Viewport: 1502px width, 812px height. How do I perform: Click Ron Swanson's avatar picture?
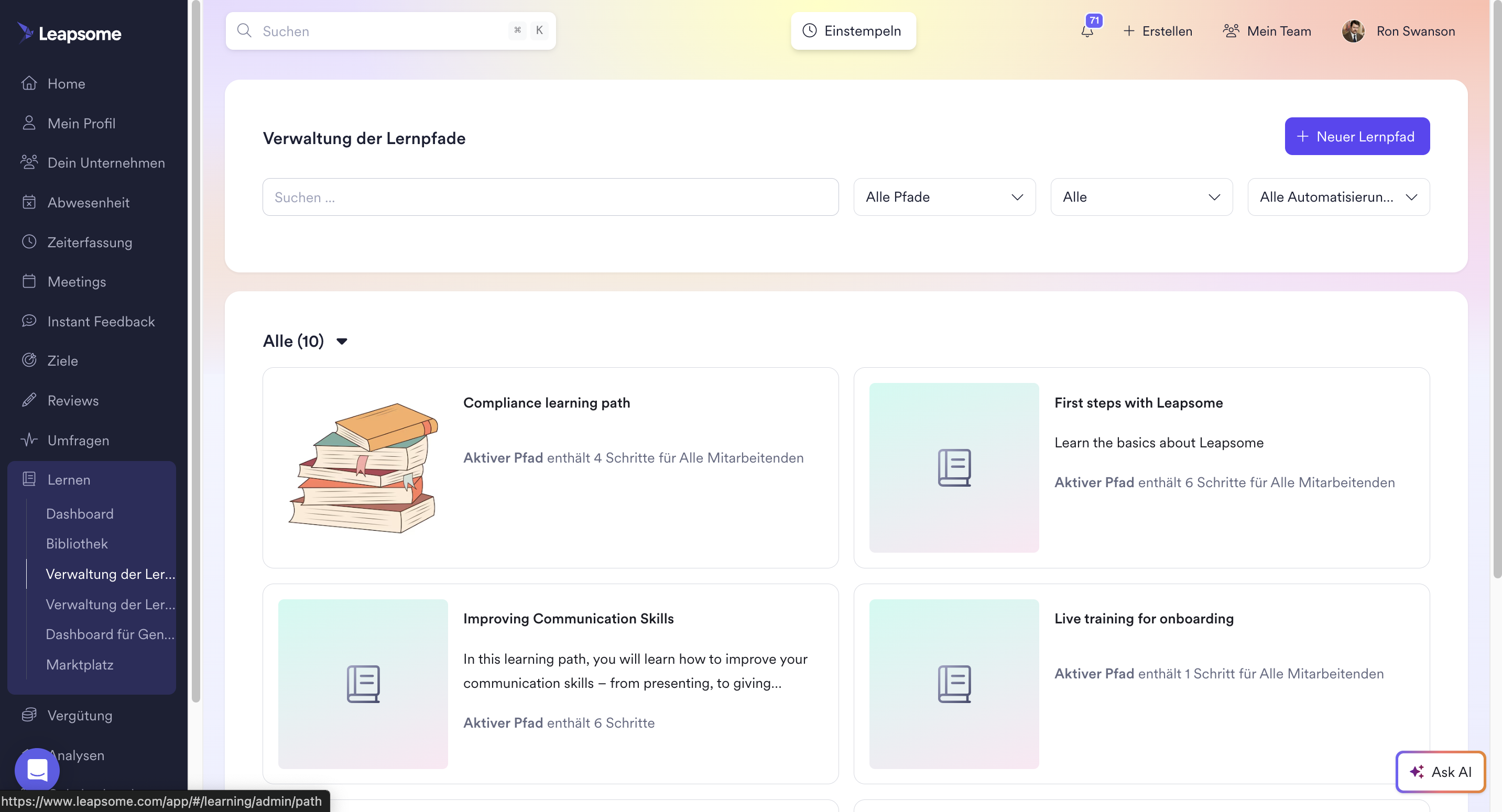[x=1353, y=31]
